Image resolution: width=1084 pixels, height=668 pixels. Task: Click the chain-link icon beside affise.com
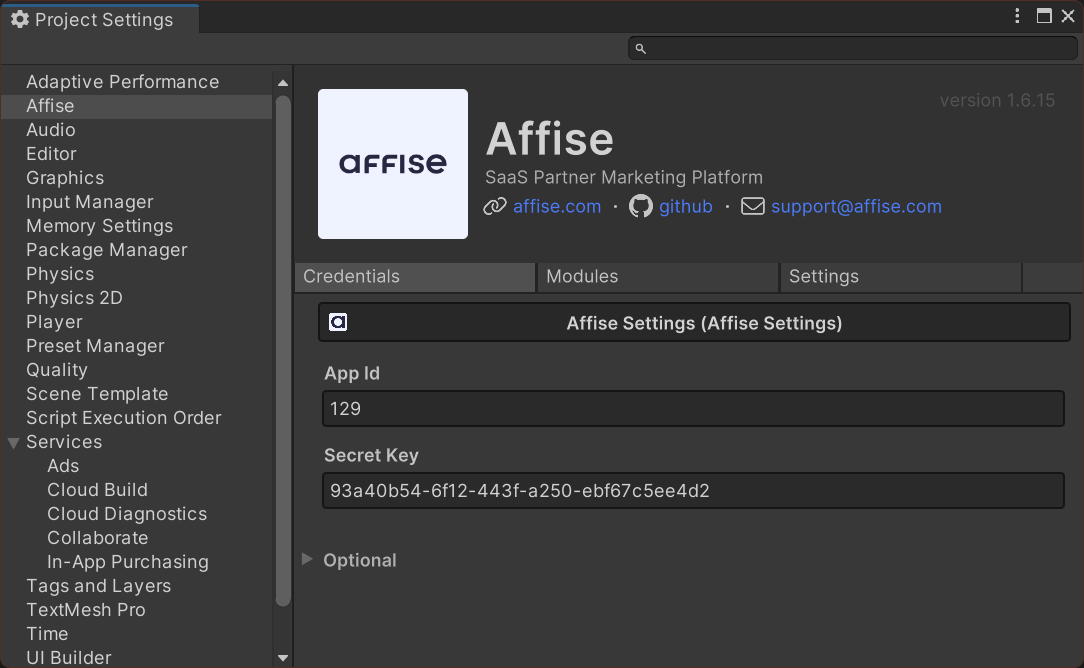494,206
